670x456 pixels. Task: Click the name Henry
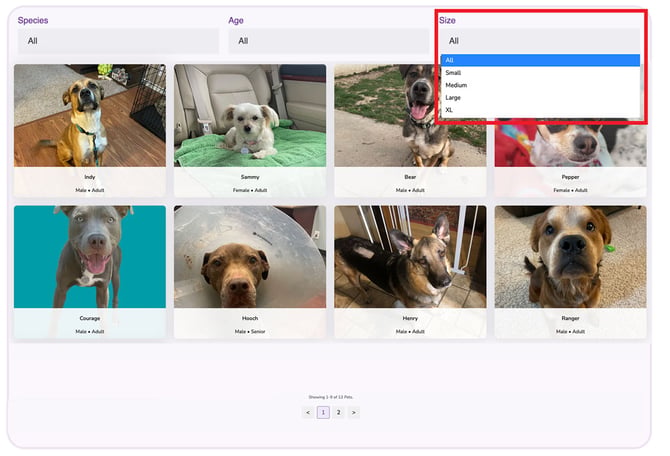[410, 318]
